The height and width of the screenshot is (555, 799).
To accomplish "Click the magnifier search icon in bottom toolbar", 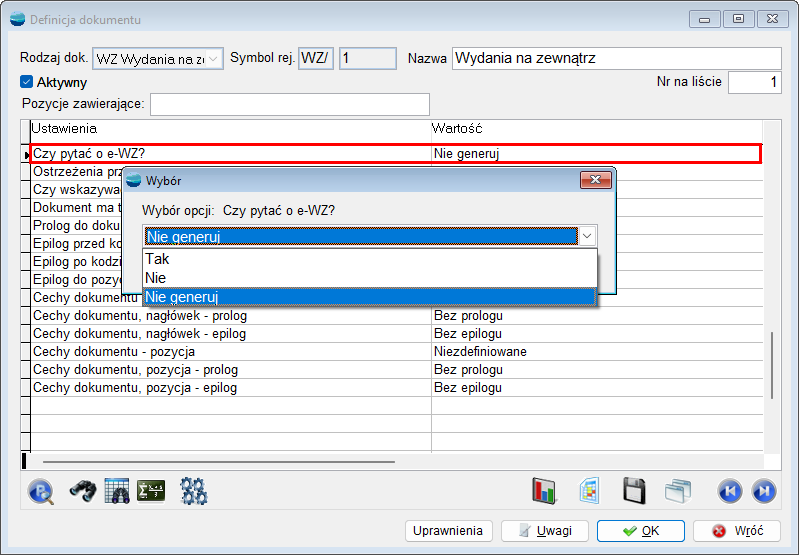I will tap(41, 490).
